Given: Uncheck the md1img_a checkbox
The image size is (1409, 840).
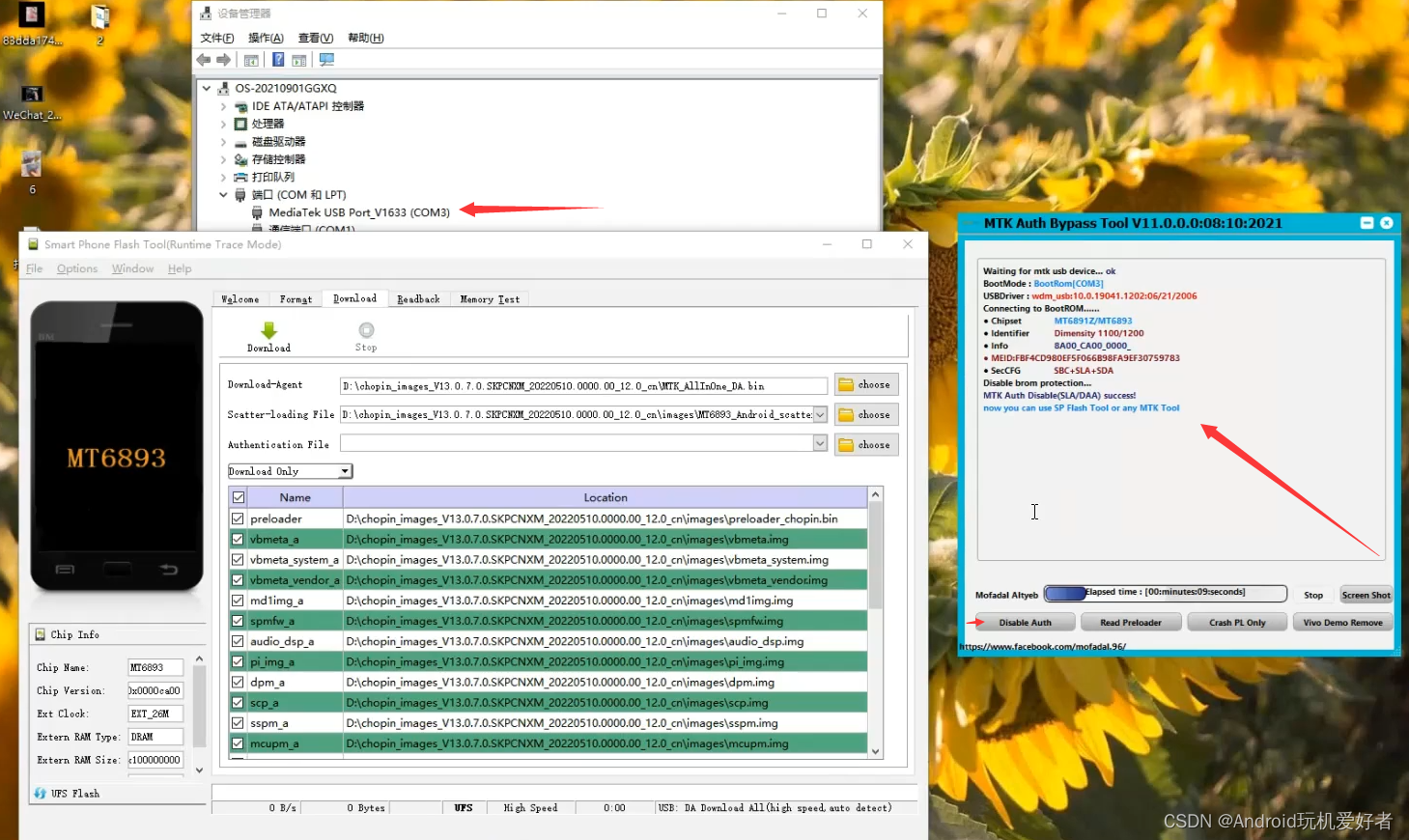Looking at the screenshot, I should 238,601.
